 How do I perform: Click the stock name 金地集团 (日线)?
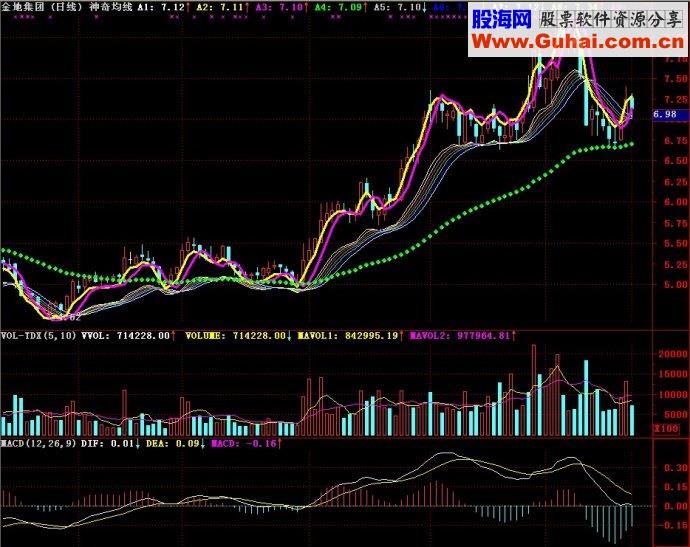(x=43, y=7)
